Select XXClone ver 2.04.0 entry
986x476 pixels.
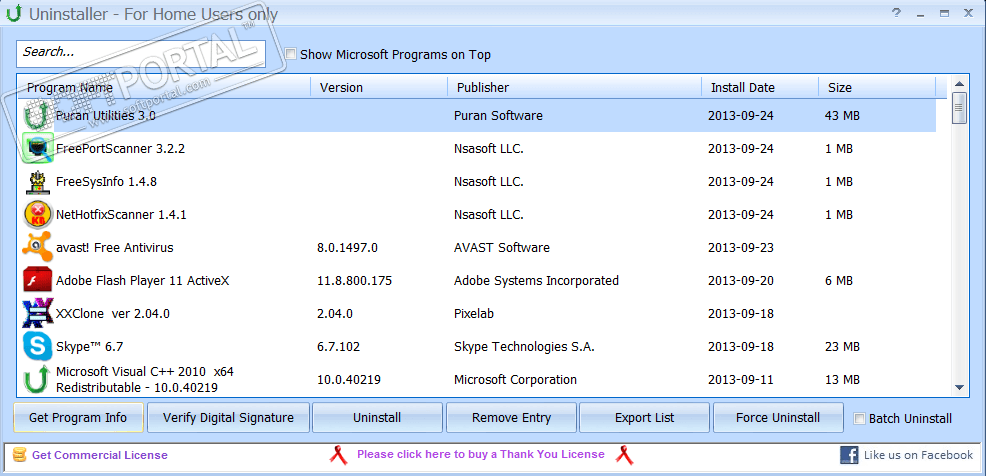click(113, 313)
